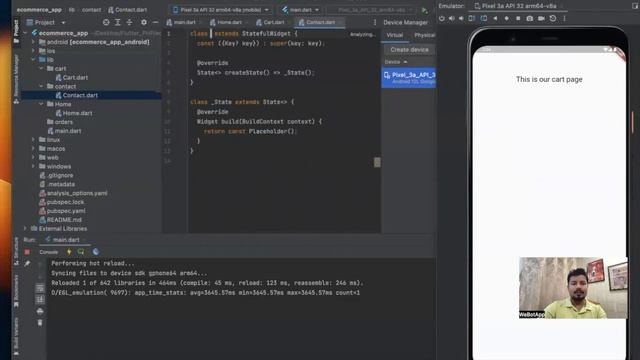This screenshot has width=640, height=360.
Task: Tap the emulator Overview square button
Action: (518, 18)
